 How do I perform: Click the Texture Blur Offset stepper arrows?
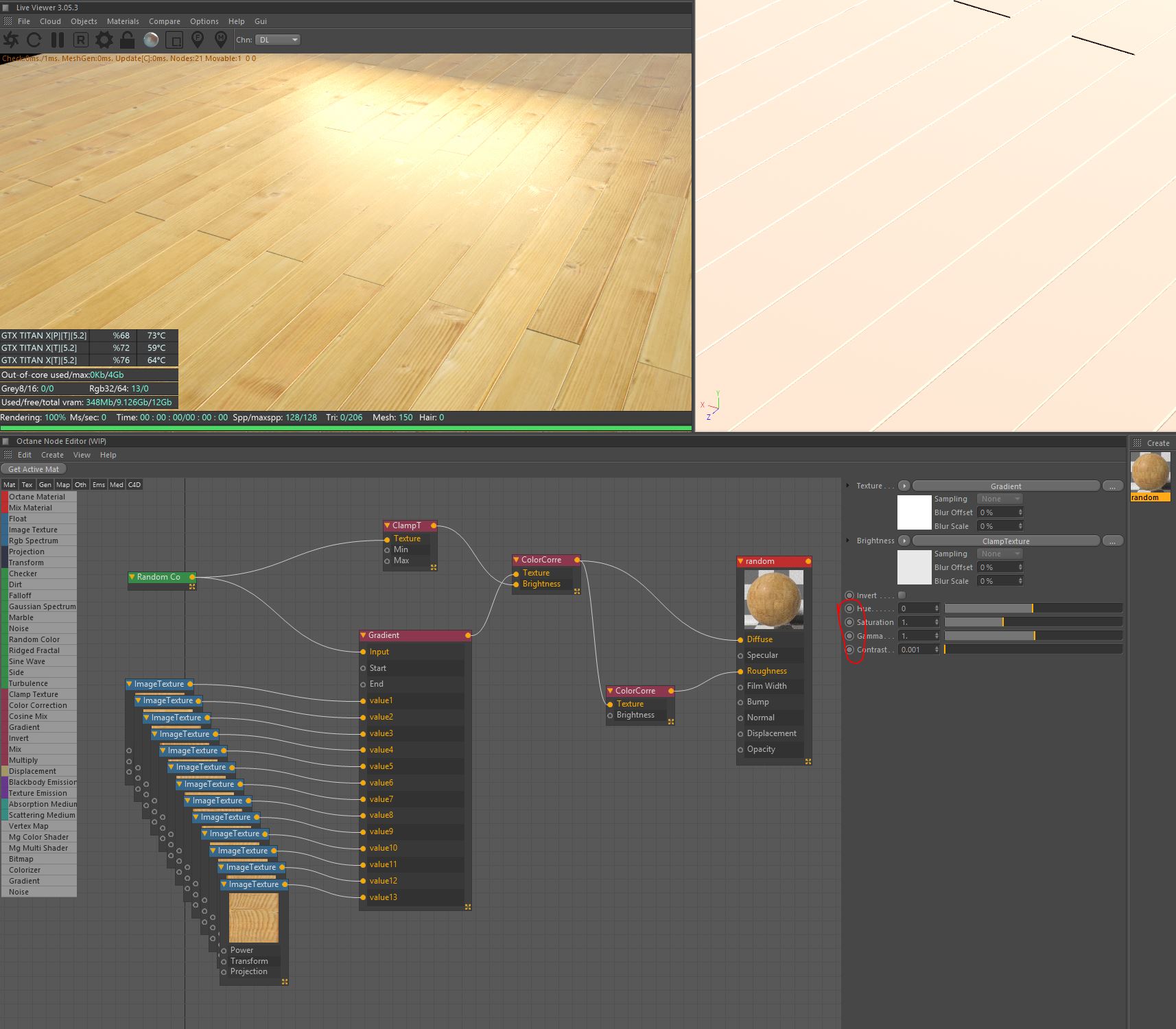point(1020,512)
